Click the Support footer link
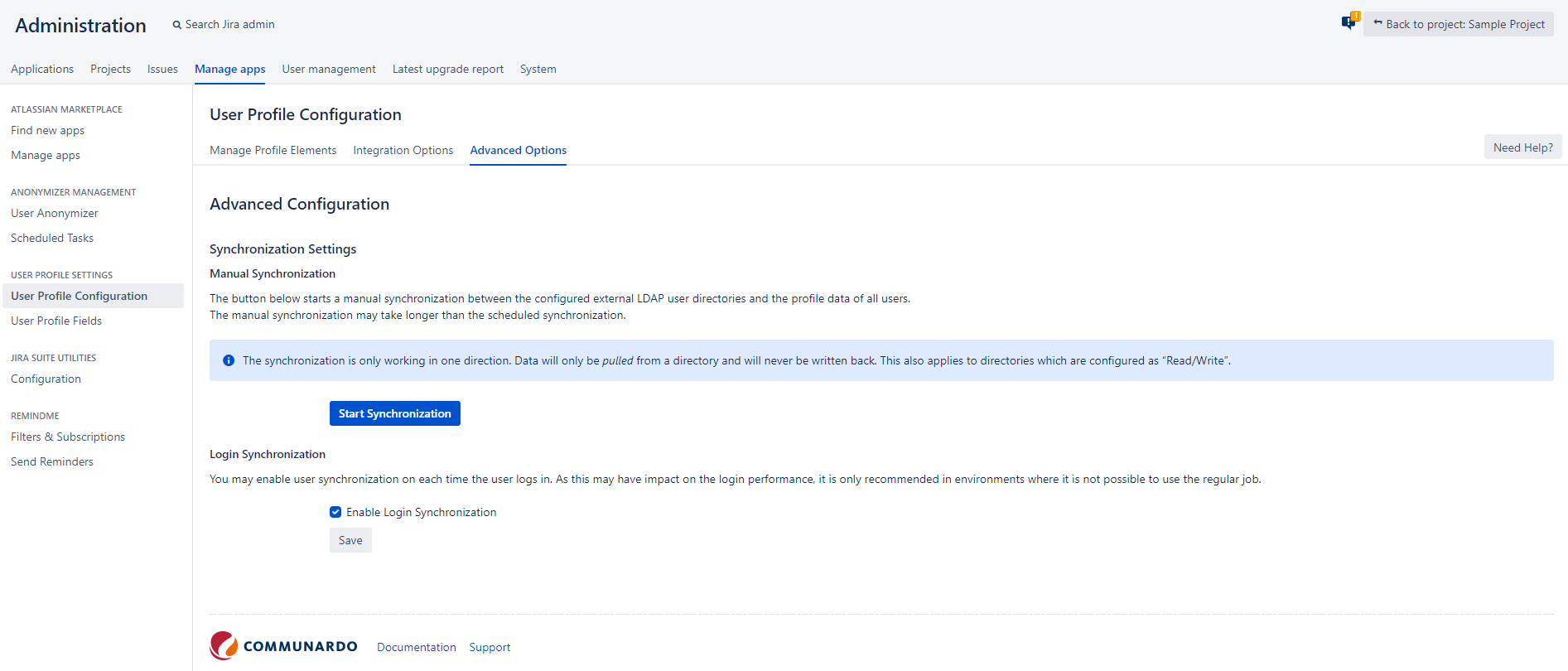This screenshot has height=671, width=1568. pyautogui.click(x=490, y=647)
